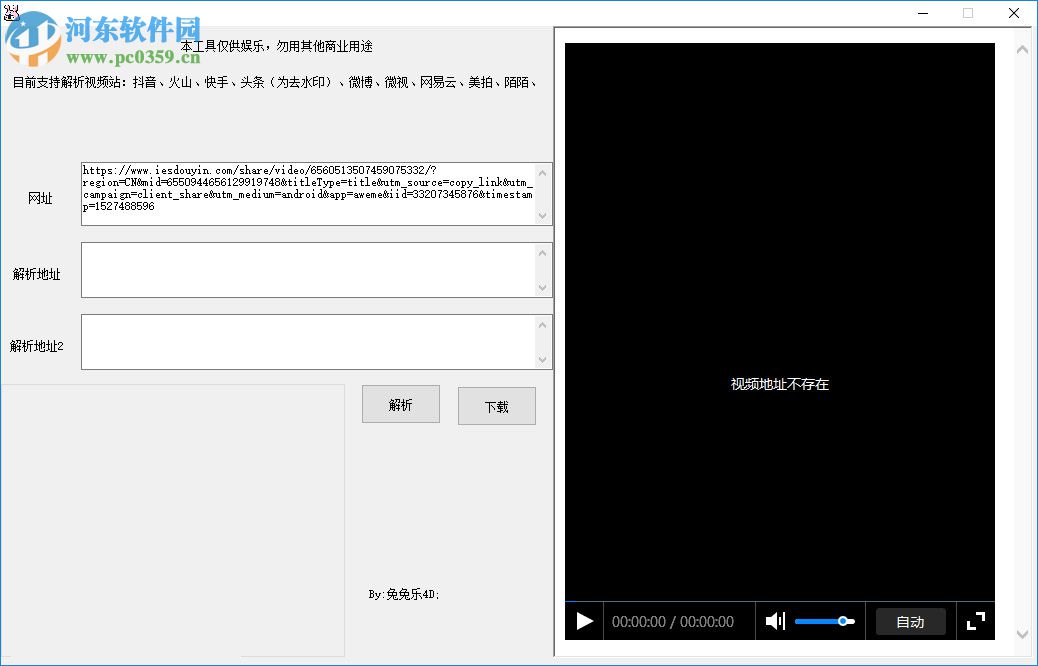This screenshot has height=666, width=1038.
Task: Click inside the empty 解析地址 field
Action: (300, 270)
